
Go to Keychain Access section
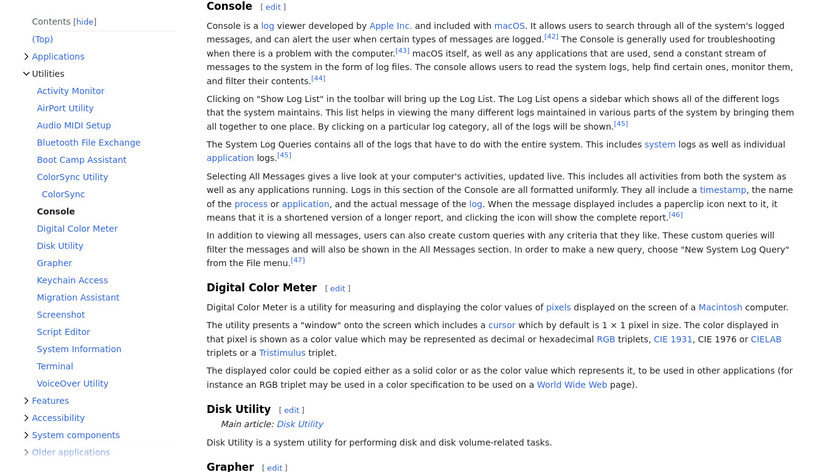click(72, 280)
